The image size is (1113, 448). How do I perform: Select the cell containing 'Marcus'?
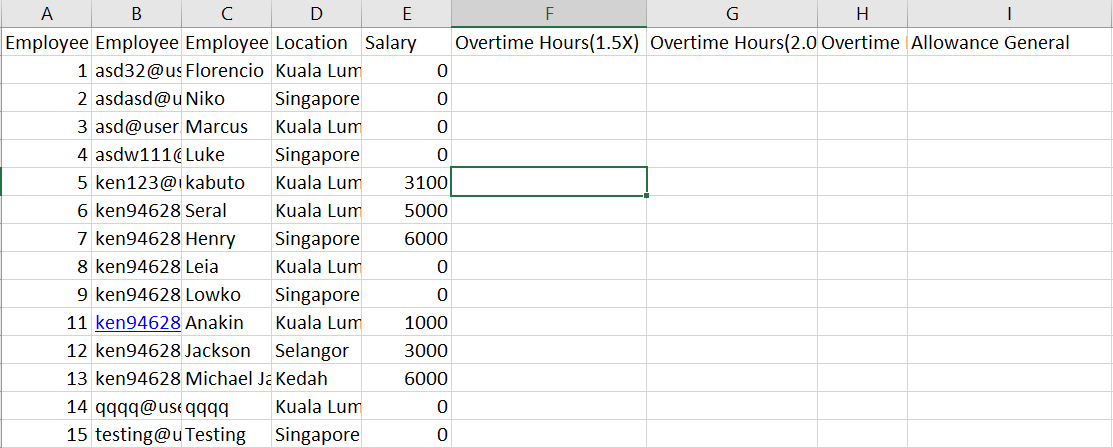226,127
